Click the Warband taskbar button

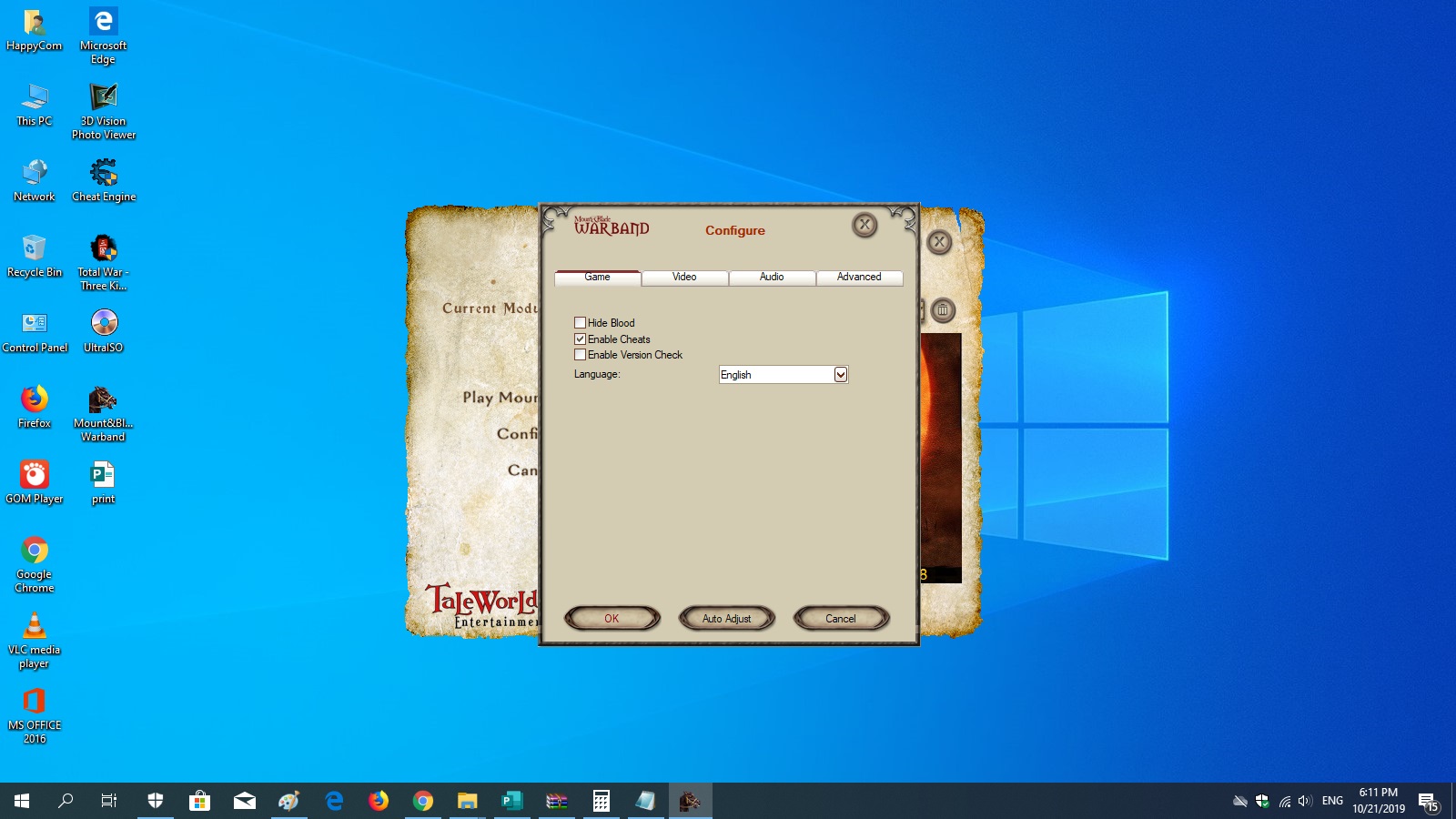(x=691, y=801)
